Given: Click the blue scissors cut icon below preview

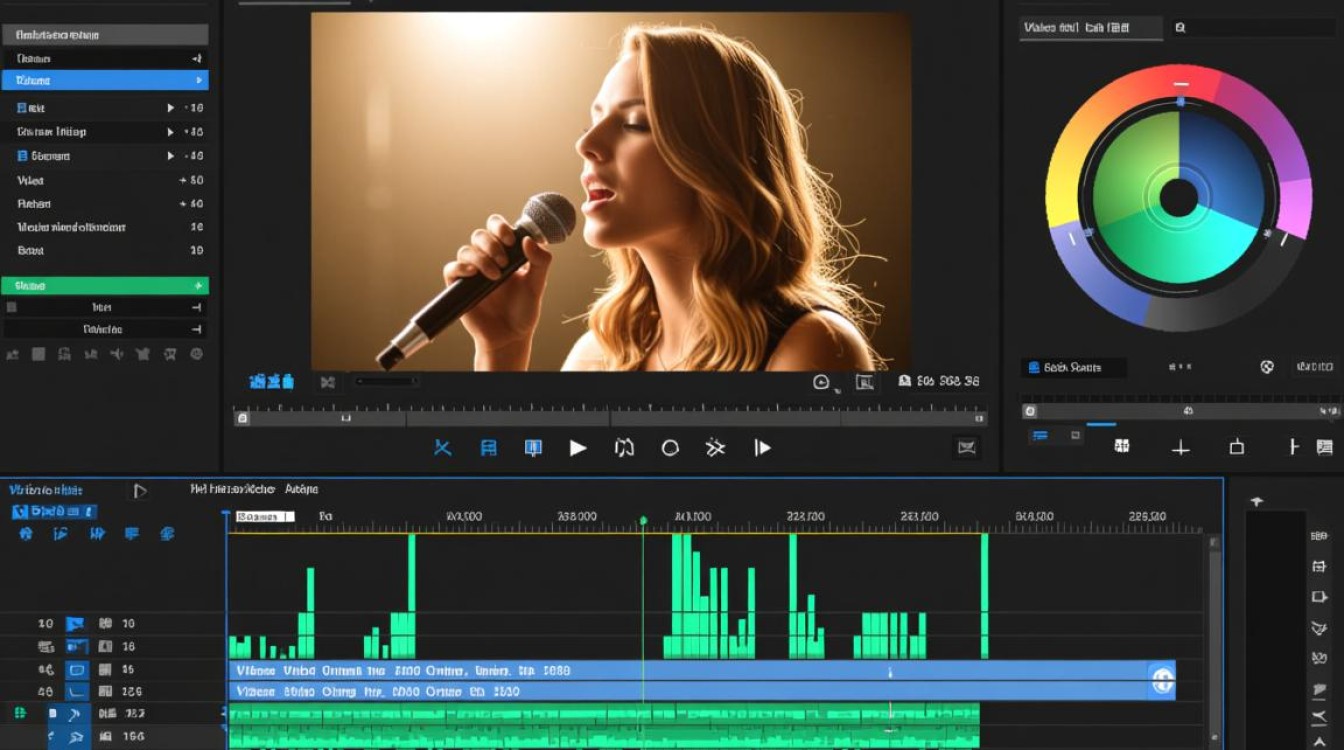Looking at the screenshot, I should point(442,448).
